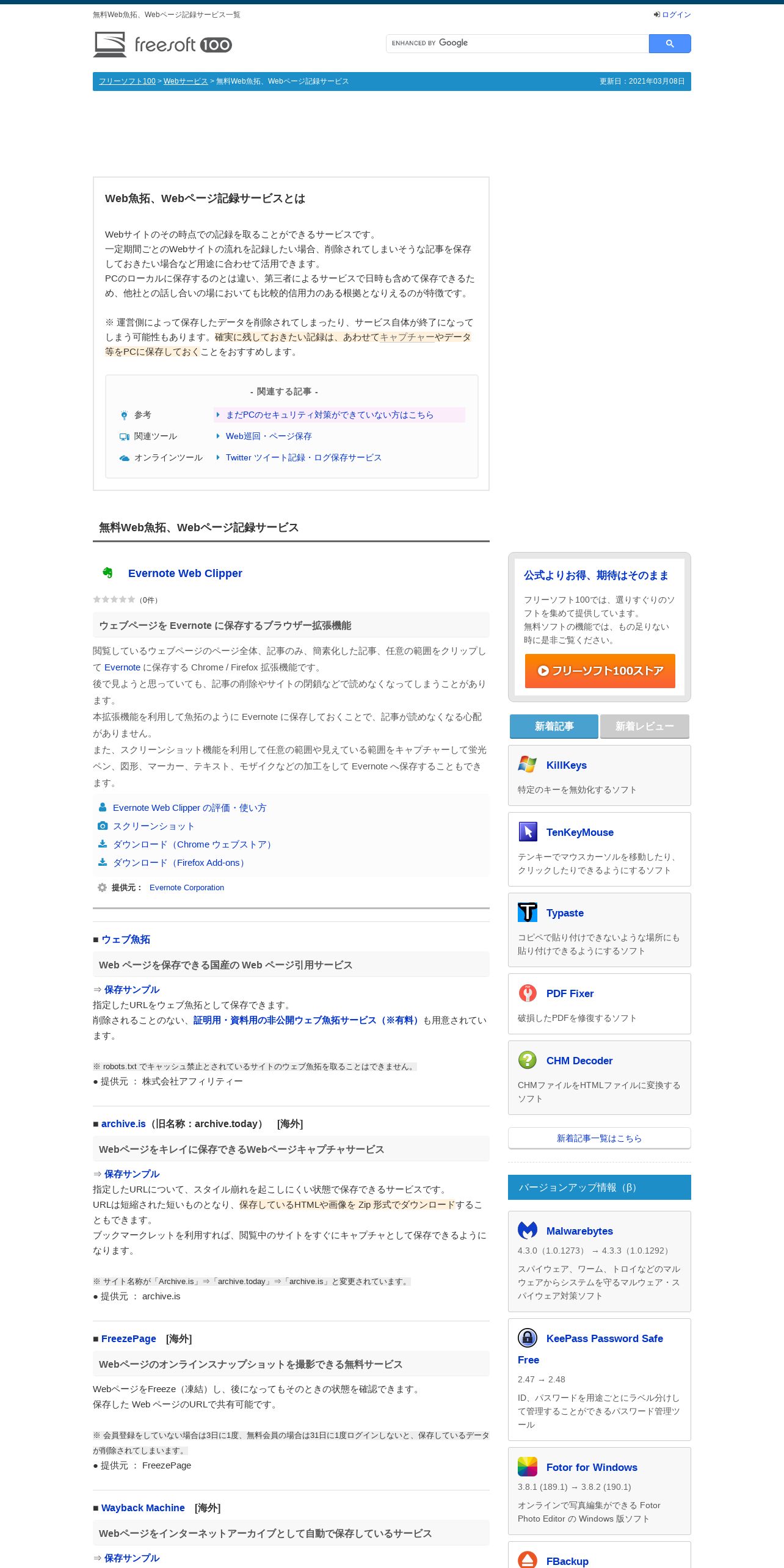Open 証明用・資料用の非公開ウェブ魚拓サービス link
The width and height of the screenshot is (784, 1568).
pyautogui.click(x=307, y=1020)
